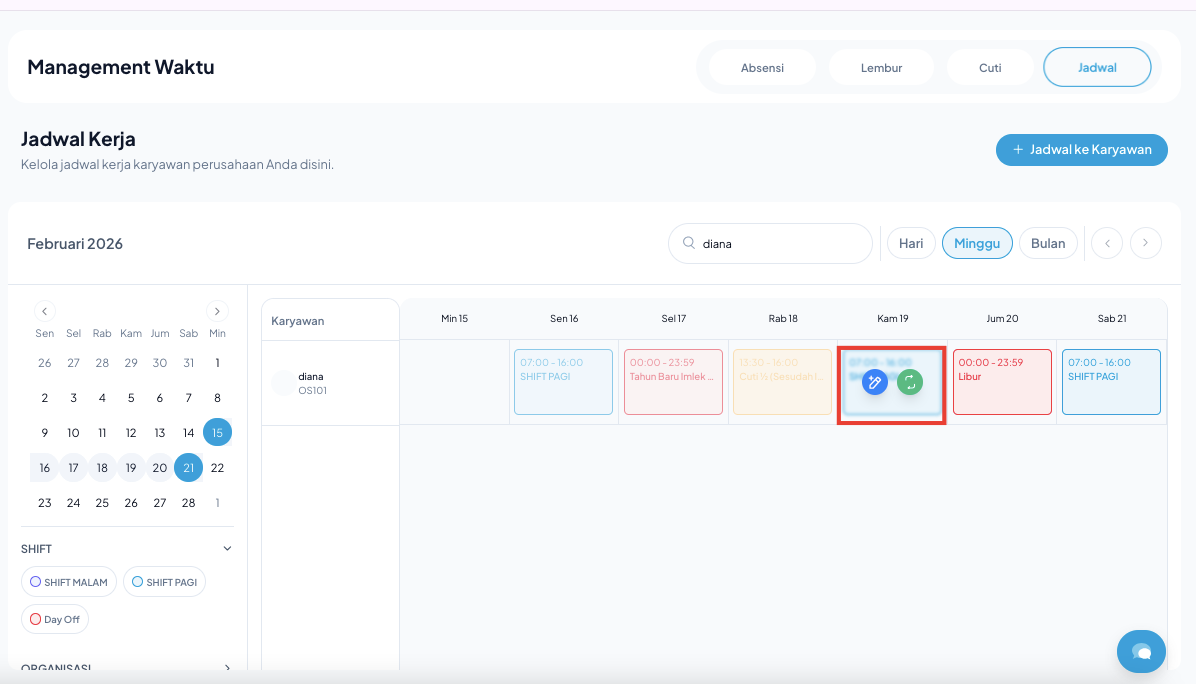The height and width of the screenshot is (684, 1196).
Task: Switch to the Absensi tab
Action: pyautogui.click(x=762, y=68)
